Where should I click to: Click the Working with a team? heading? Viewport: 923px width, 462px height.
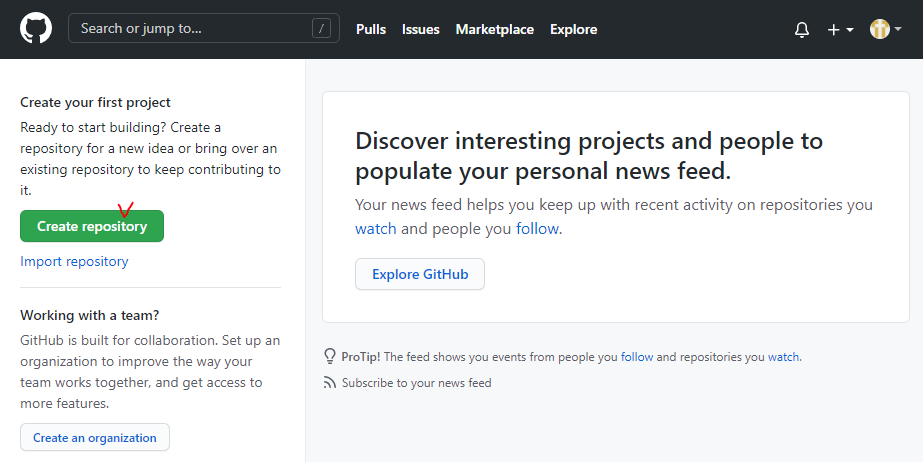click(89, 315)
